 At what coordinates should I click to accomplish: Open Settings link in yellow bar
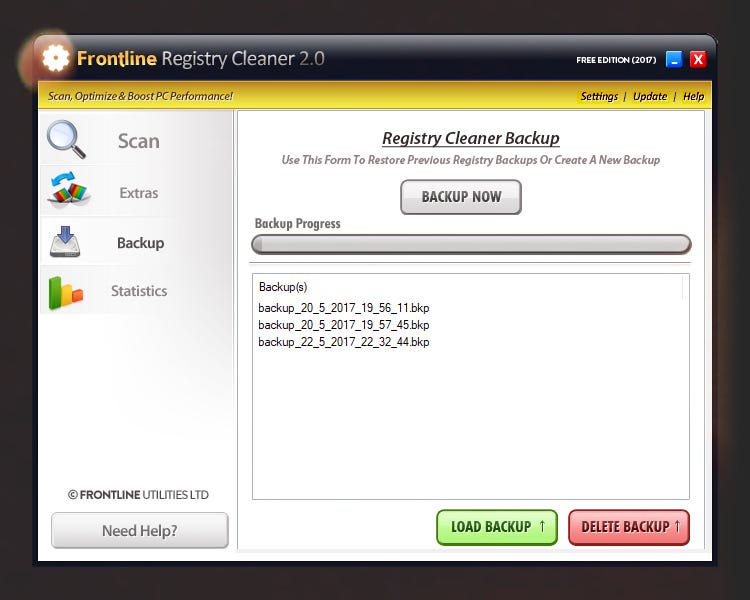599,96
